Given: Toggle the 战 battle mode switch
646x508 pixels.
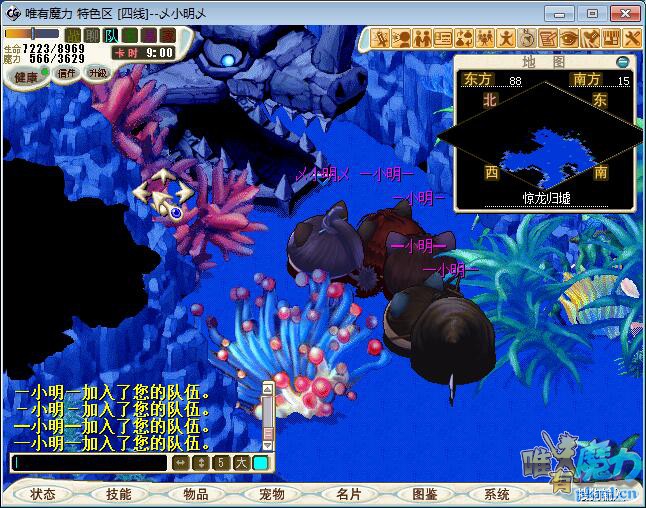Looking at the screenshot, I should [73, 35].
